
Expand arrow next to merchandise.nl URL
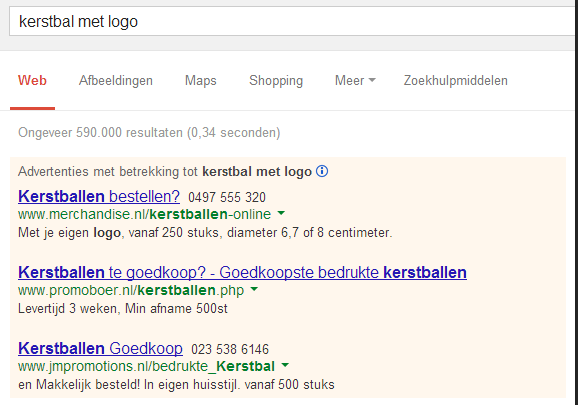click(281, 213)
